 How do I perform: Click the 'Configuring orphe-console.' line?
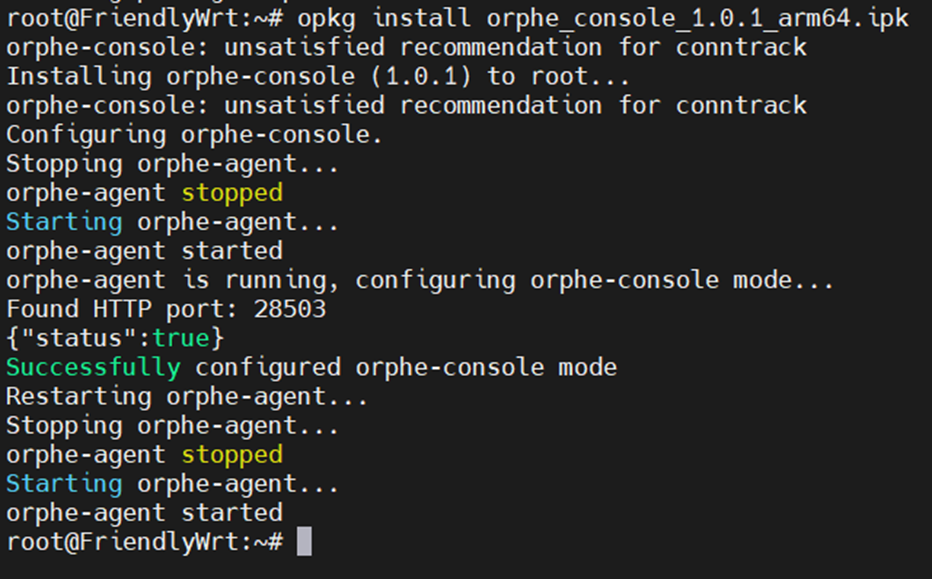194,135
